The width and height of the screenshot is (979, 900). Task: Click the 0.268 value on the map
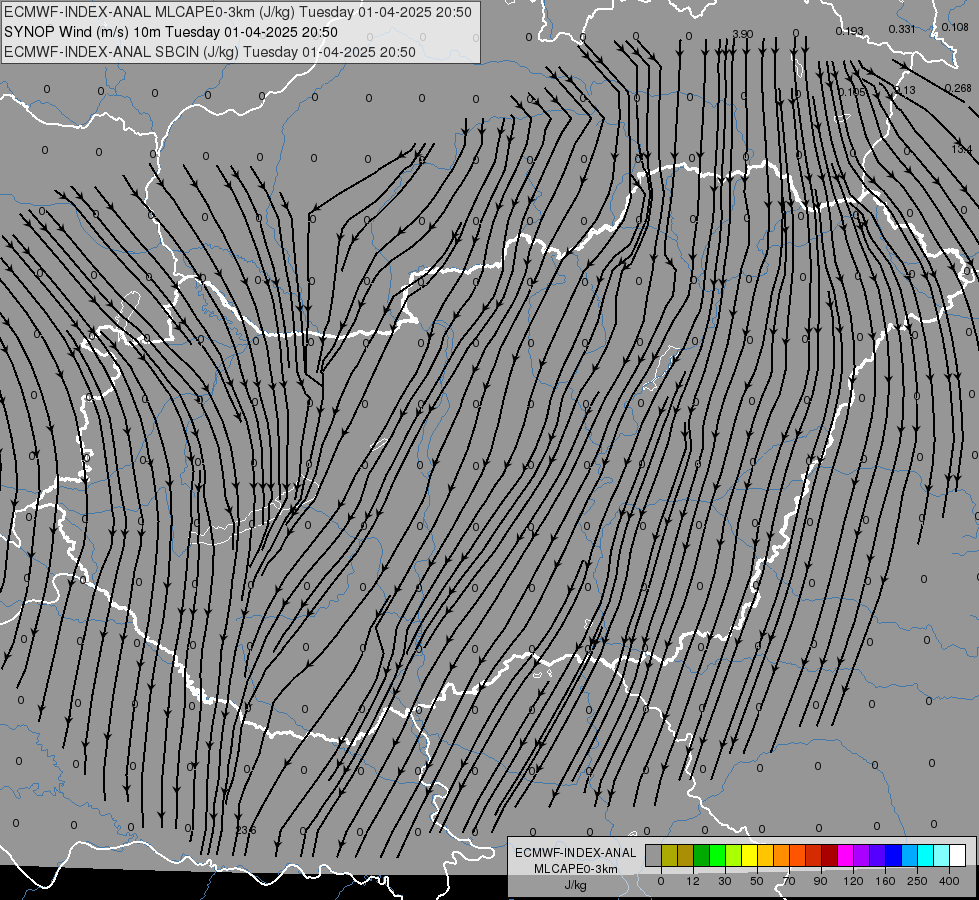click(958, 88)
